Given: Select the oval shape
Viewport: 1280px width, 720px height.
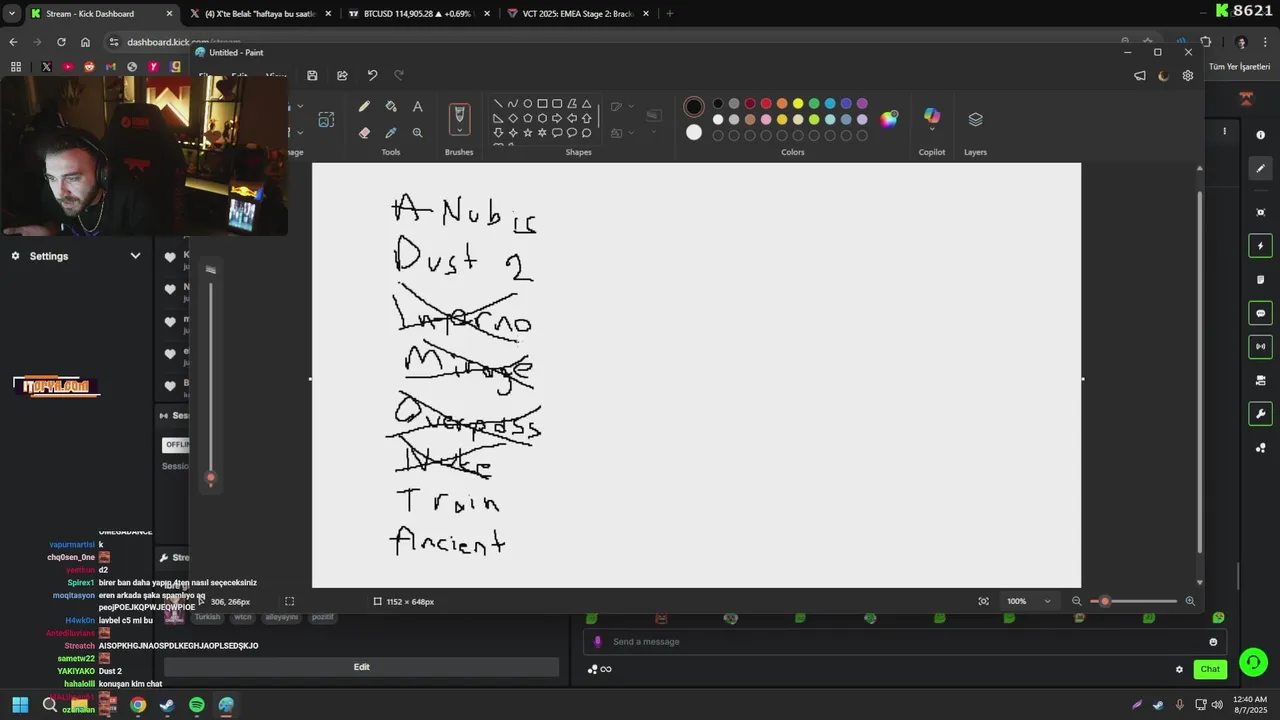Looking at the screenshot, I should coord(527,103).
